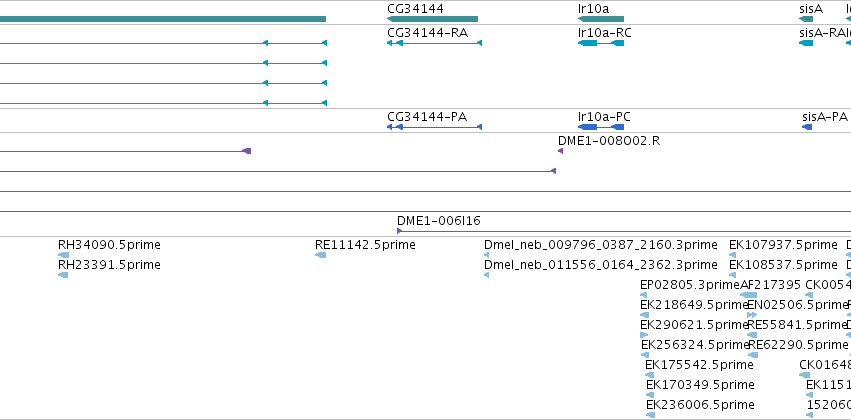The image size is (851, 420).
Task: Click the sisA-PA label
Action: [x=824, y=117]
